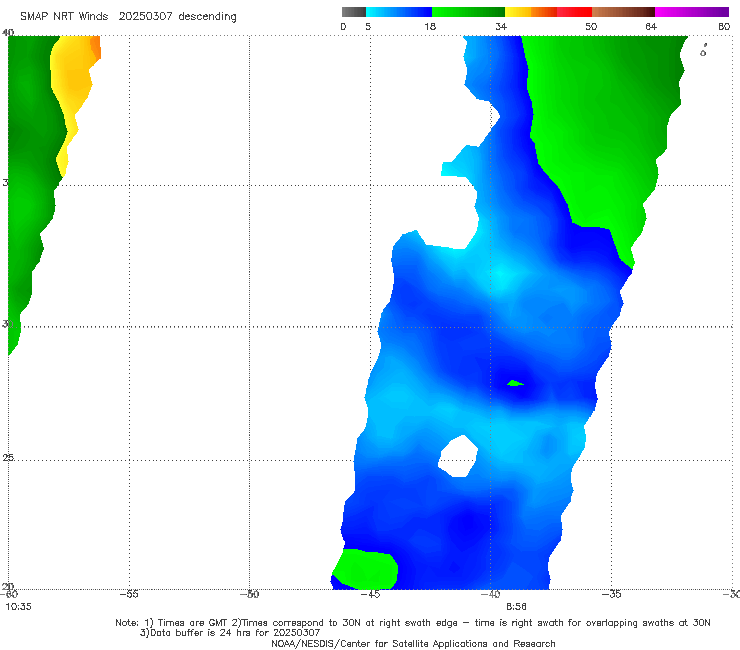Click the swath time under longitude -40

click(516, 607)
